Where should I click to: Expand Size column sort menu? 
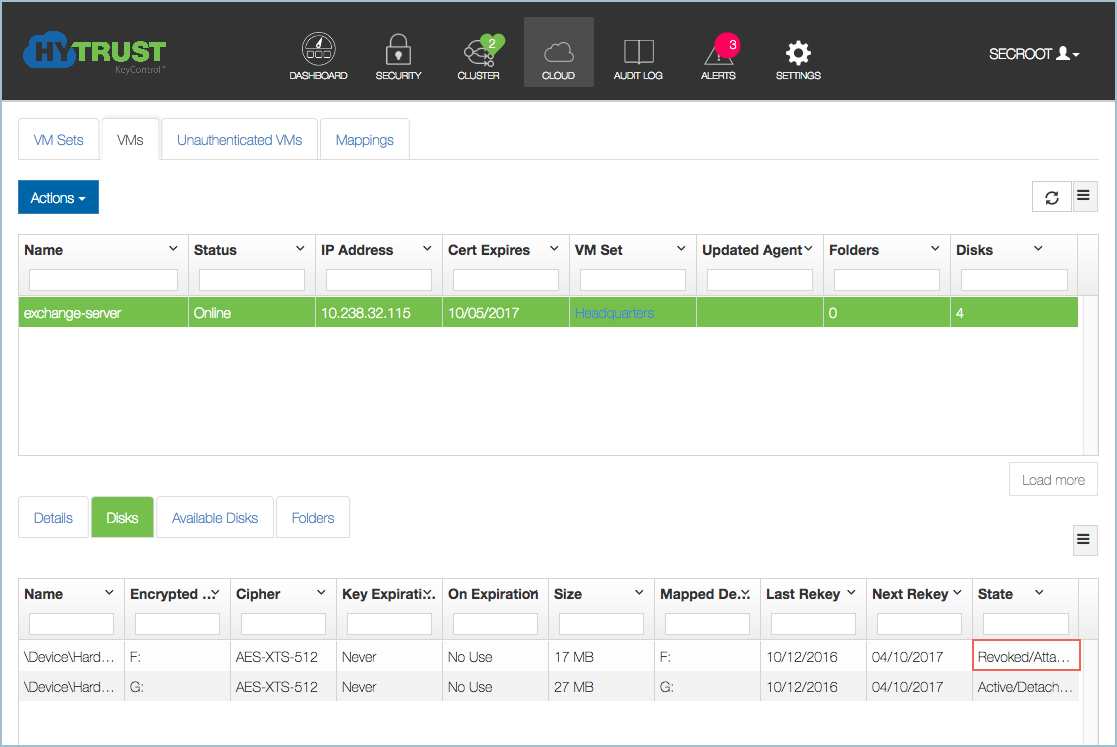point(639,592)
